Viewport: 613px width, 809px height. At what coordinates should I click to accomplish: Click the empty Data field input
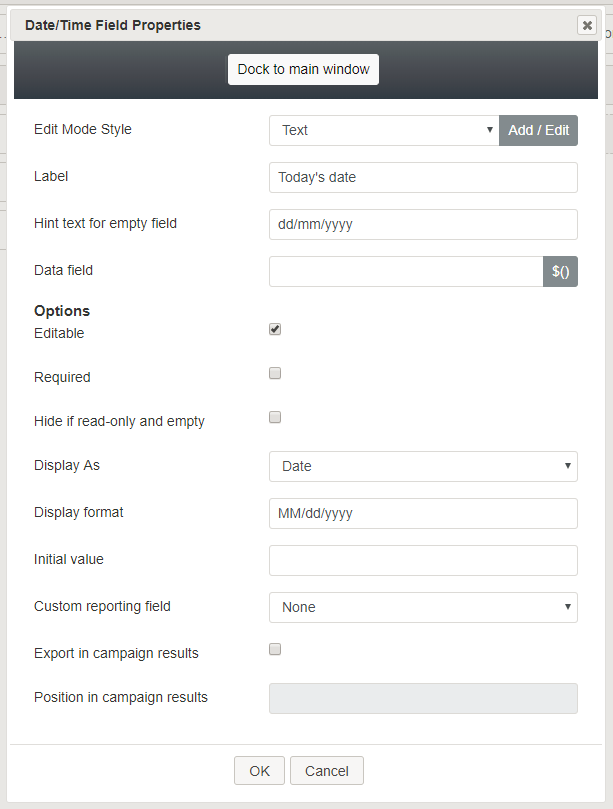(406, 271)
